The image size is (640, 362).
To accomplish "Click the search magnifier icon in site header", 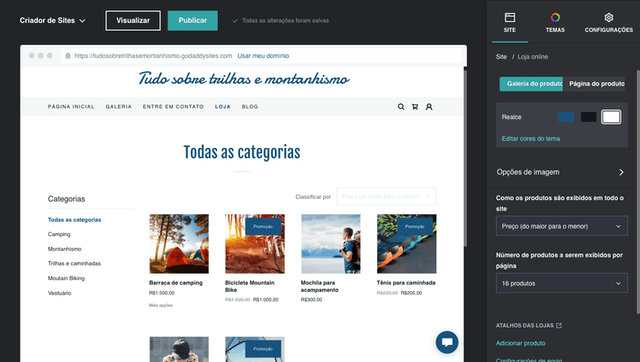I will (x=401, y=107).
